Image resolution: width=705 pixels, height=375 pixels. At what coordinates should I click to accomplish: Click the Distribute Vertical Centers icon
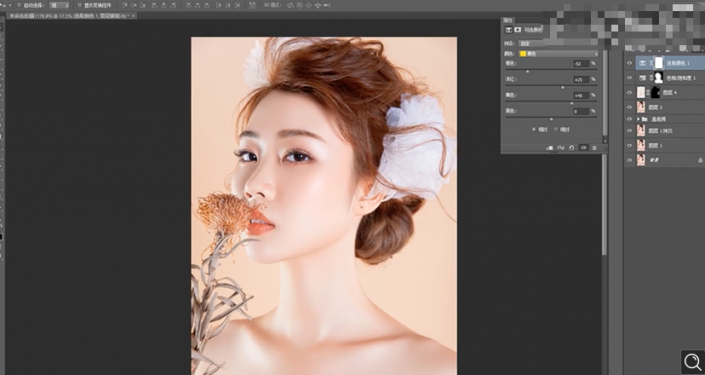point(197,5)
